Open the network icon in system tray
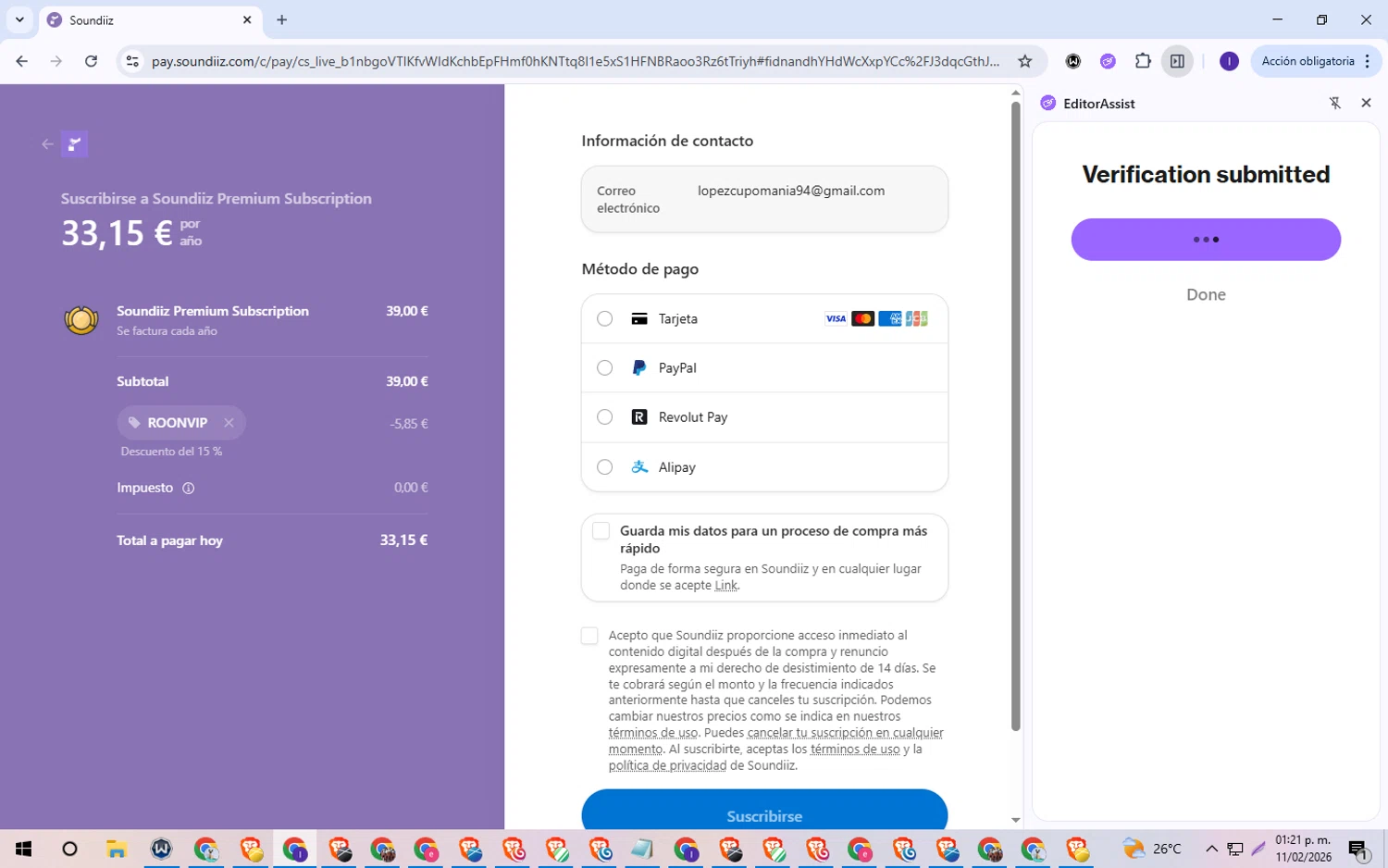Viewport: 1388px width, 868px height. pyautogui.click(x=1235, y=849)
